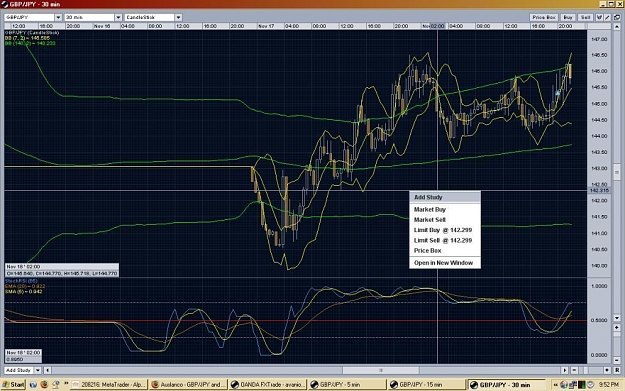Click the horizontal zoom-out minus button
625x391 pixels.
coord(574,370)
